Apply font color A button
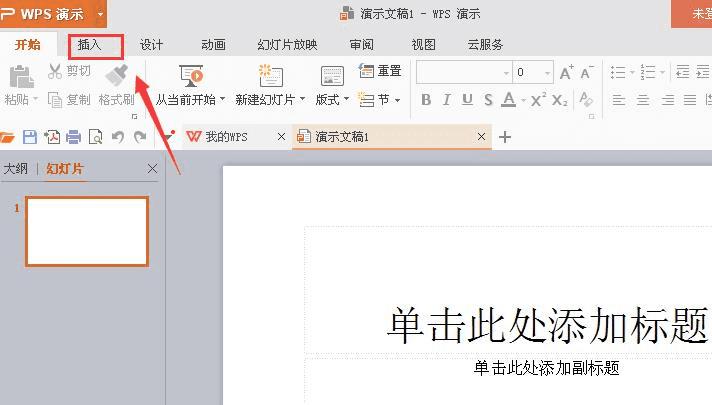 click(x=509, y=100)
